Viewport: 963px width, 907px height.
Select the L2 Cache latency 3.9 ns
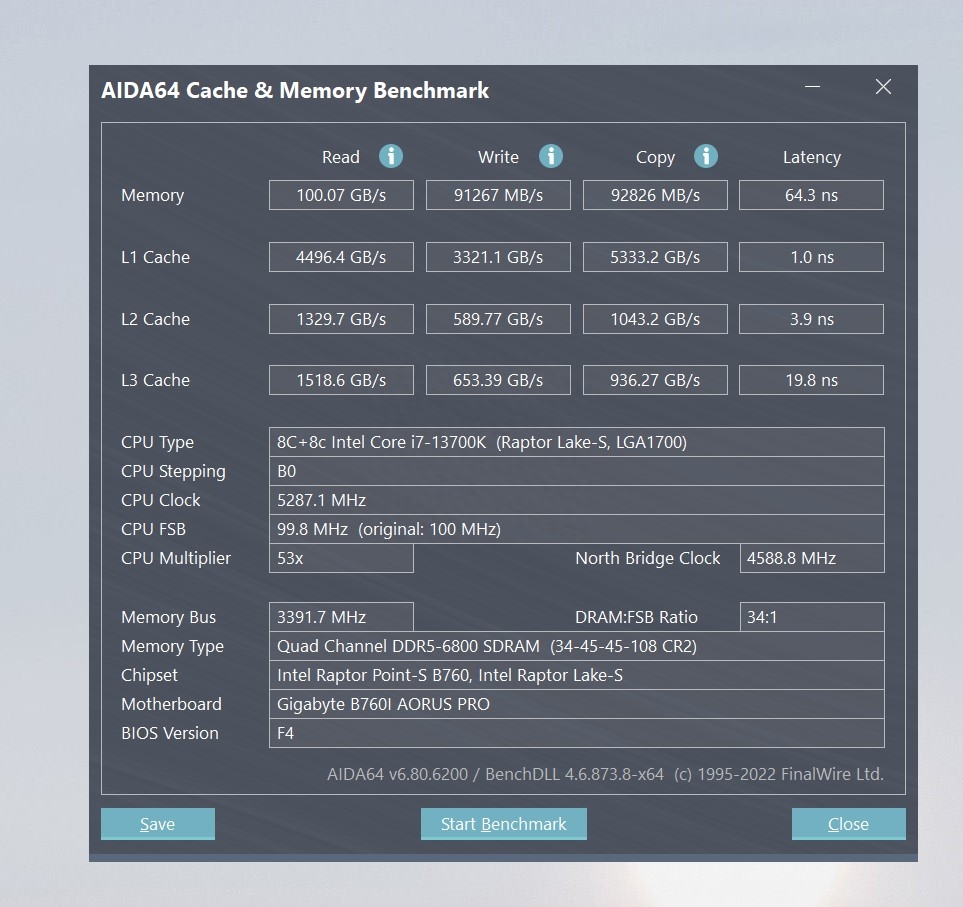(x=811, y=319)
